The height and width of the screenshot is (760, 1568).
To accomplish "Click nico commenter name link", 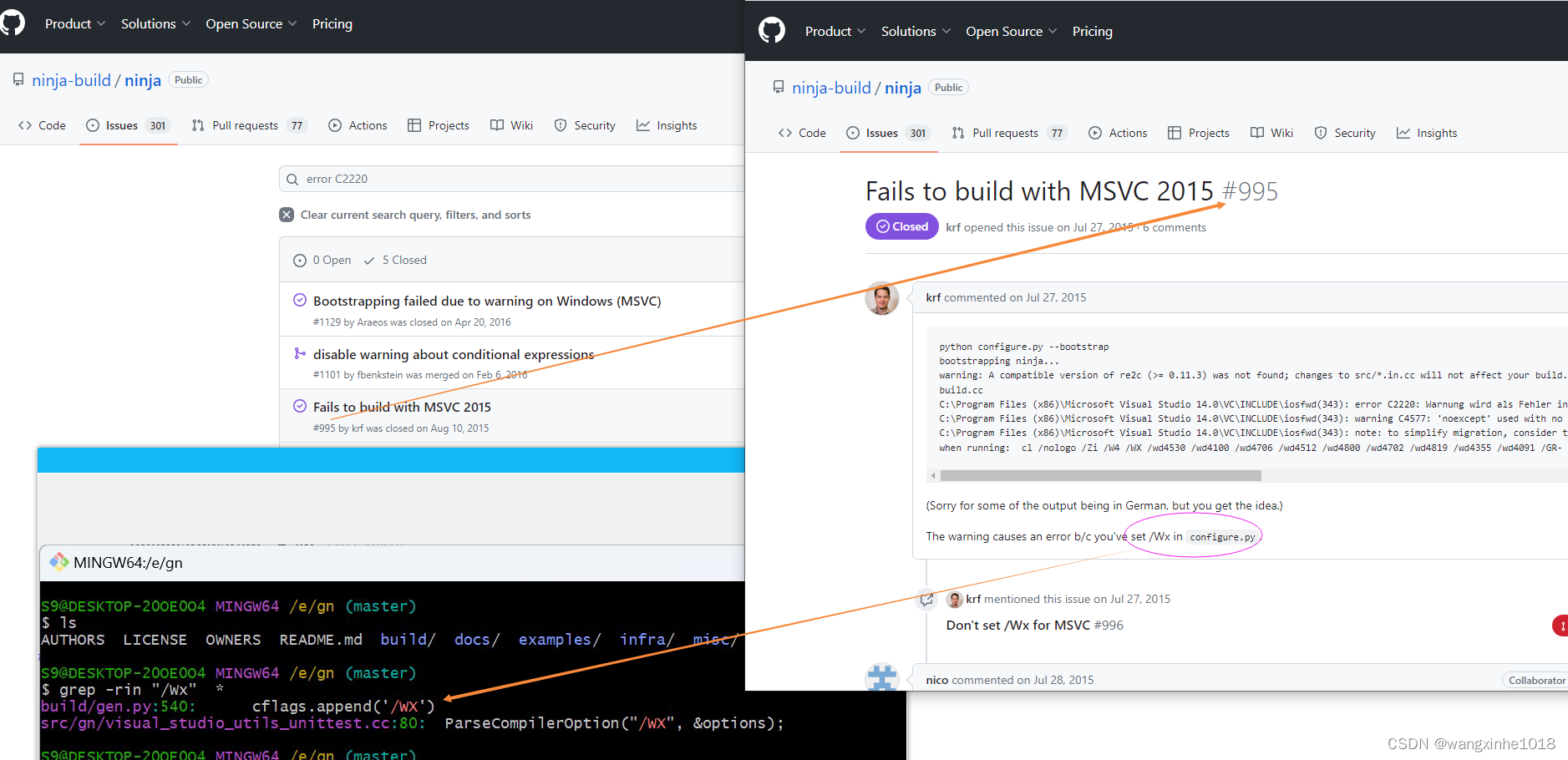I will [x=937, y=680].
